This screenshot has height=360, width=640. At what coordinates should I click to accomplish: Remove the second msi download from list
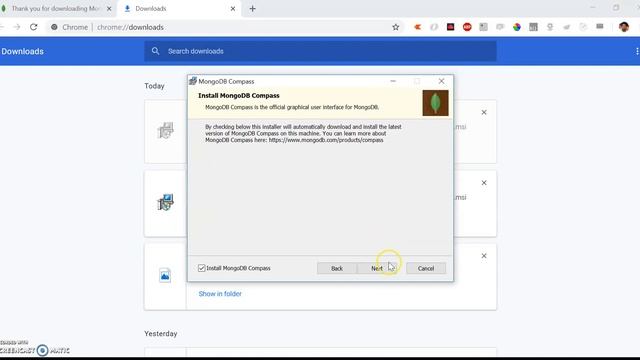pyautogui.click(x=484, y=183)
